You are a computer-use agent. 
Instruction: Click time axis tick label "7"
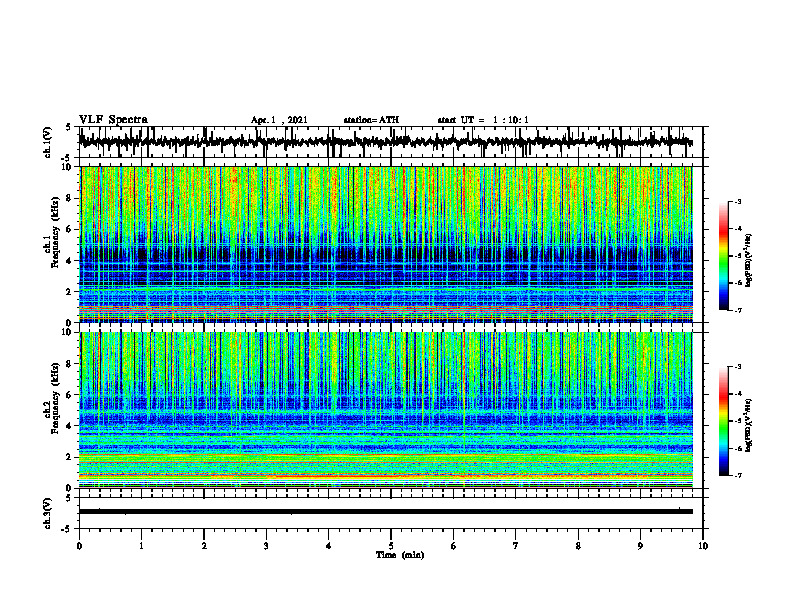[516, 546]
